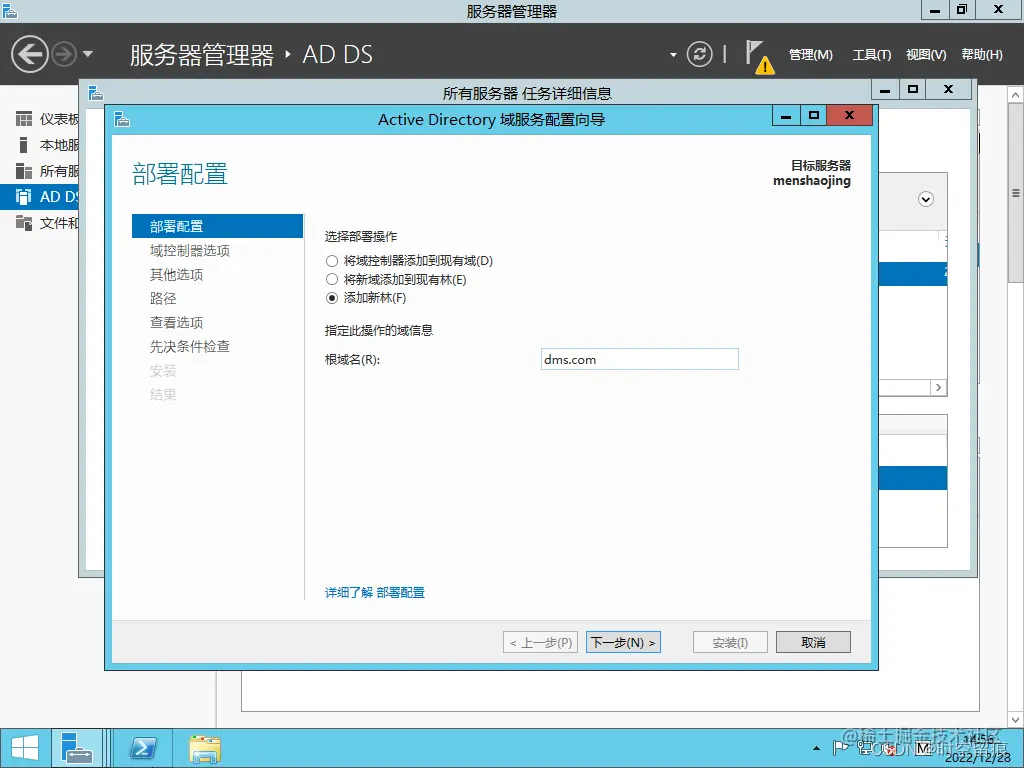The image size is (1024, 768).
Task: Open File Explorer from the taskbar
Action: point(204,748)
